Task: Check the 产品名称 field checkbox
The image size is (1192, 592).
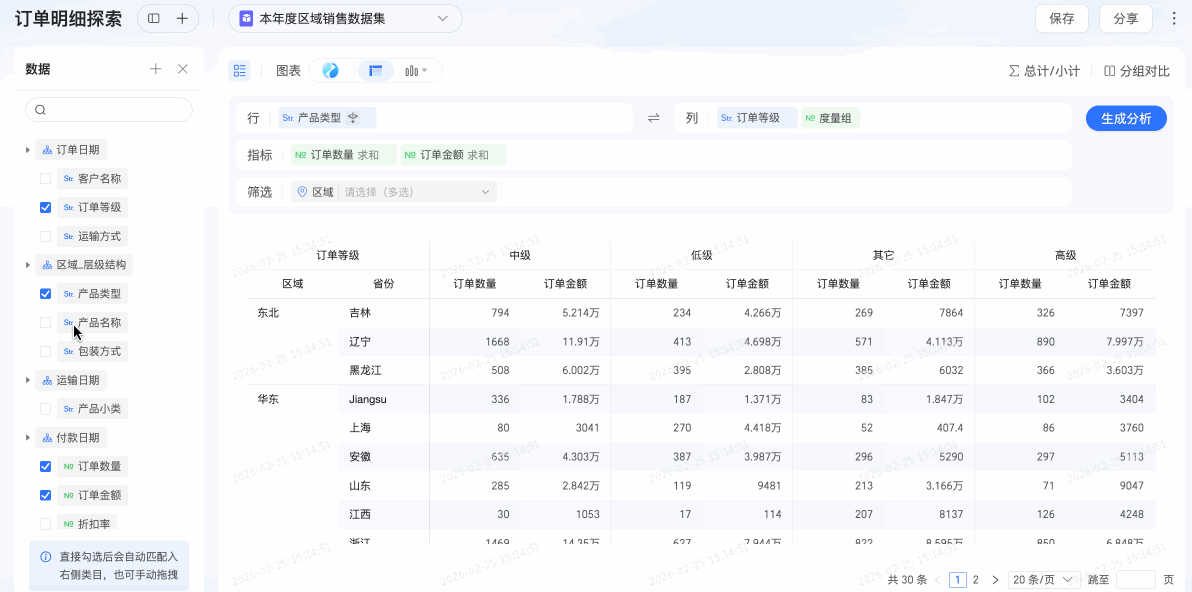Action: coord(46,323)
